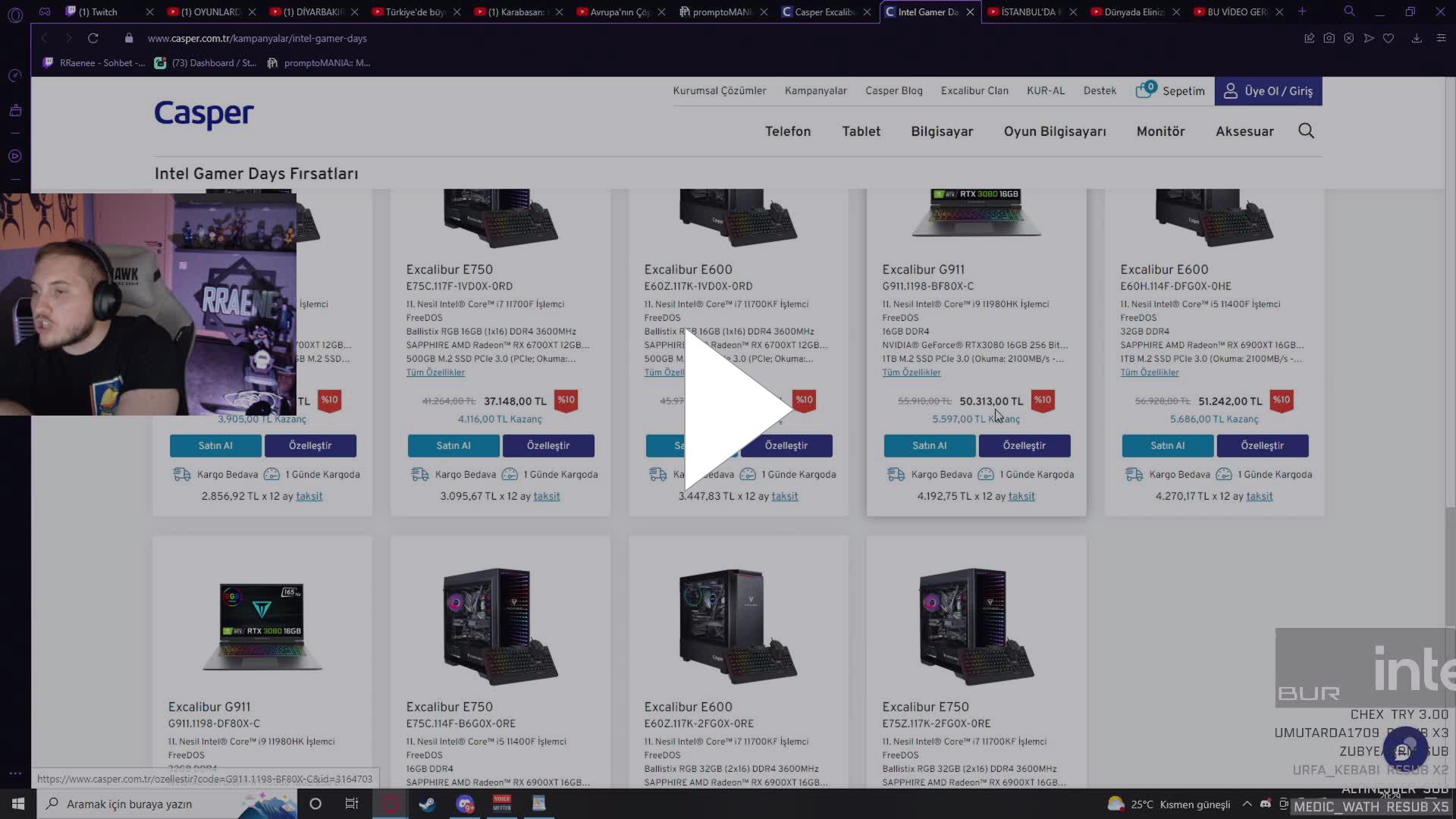Open the downloads panel in the toolbar
Screen dimensions: 1456x819
(x=1415, y=38)
